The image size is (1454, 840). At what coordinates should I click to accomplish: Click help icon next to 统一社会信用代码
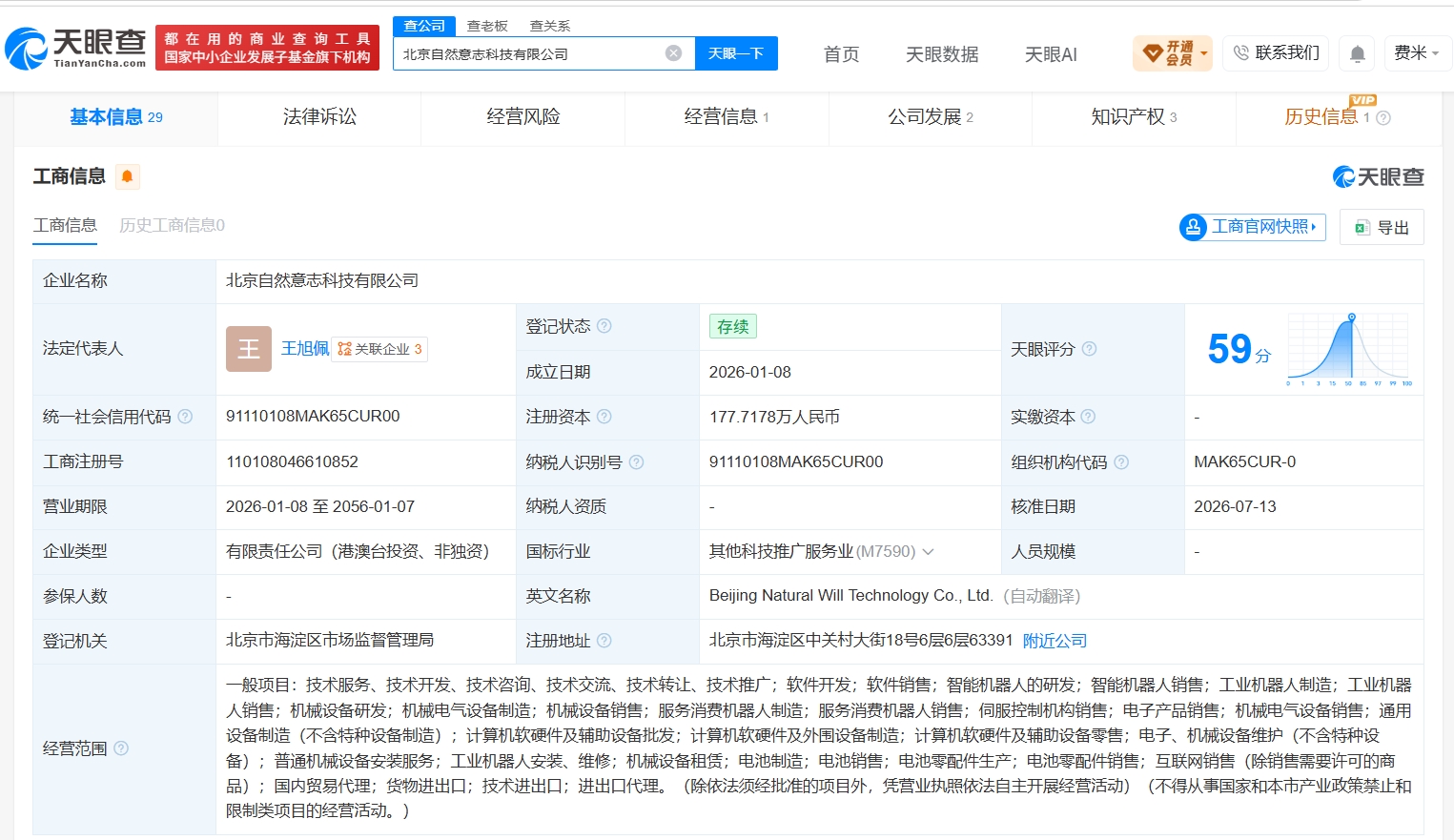tap(185, 417)
